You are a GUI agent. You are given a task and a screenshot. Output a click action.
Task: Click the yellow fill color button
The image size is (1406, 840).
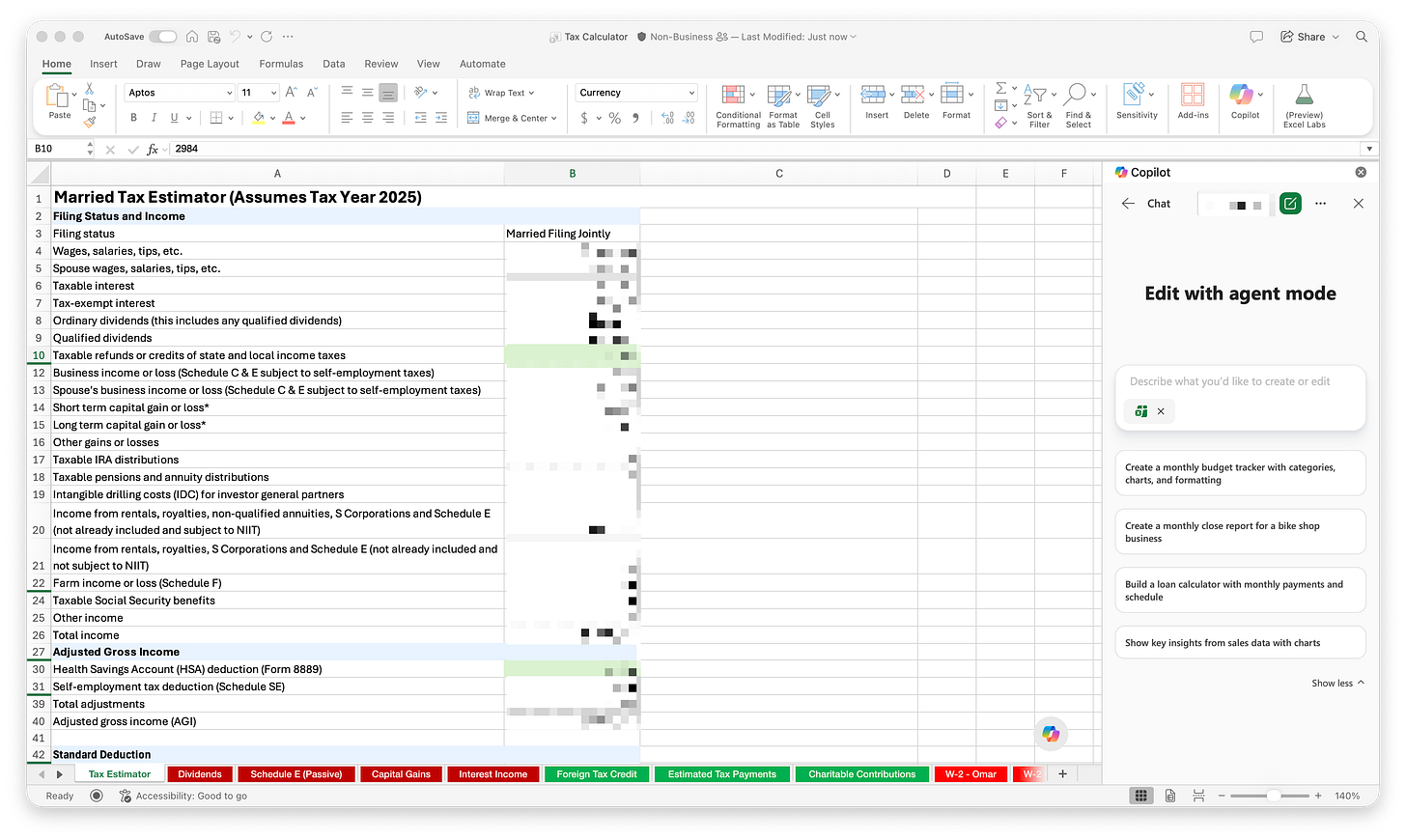(258, 118)
